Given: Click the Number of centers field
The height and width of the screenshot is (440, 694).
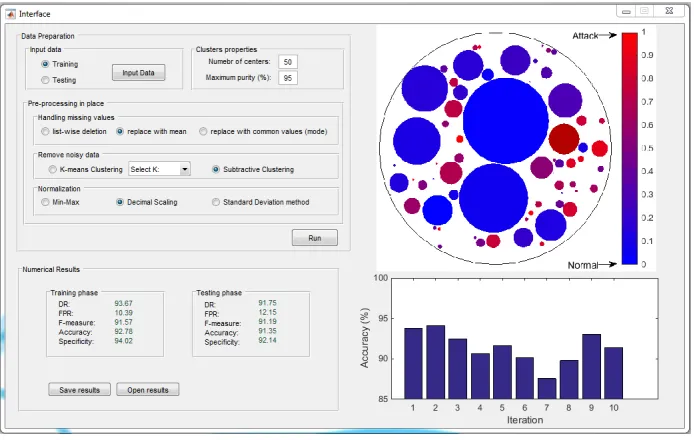Looking at the screenshot, I should tap(288, 62).
